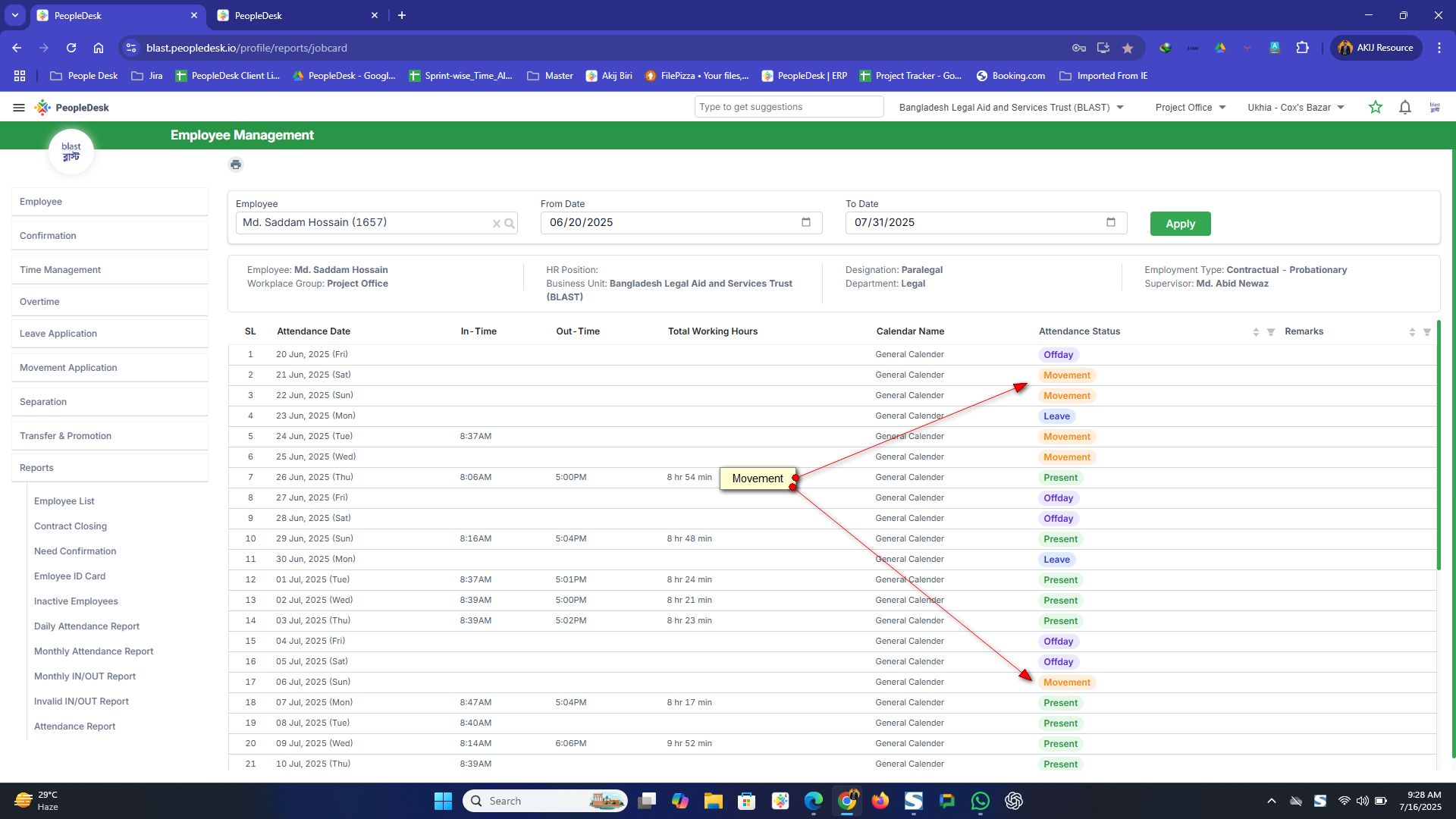
Task: Click the Type to get suggestions field
Action: point(789,107)
